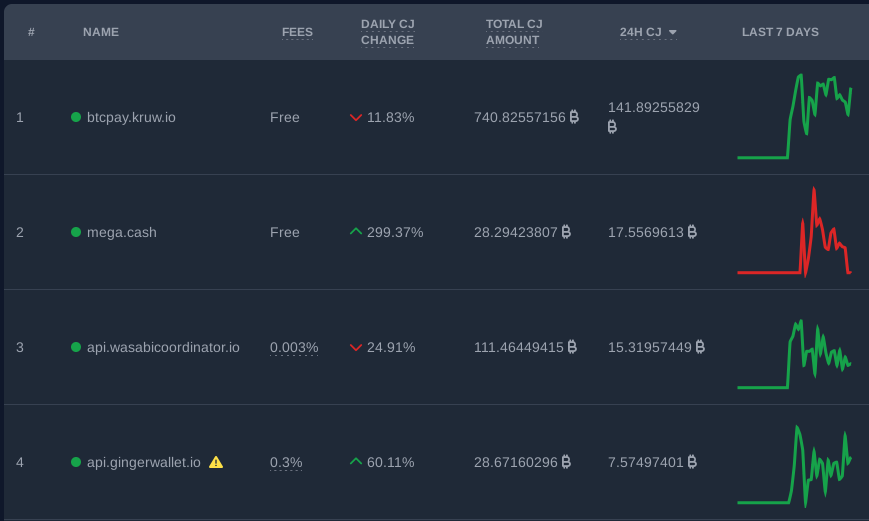
Task: Click the green up arrow next to 299.37%
Action: (356, 232)
